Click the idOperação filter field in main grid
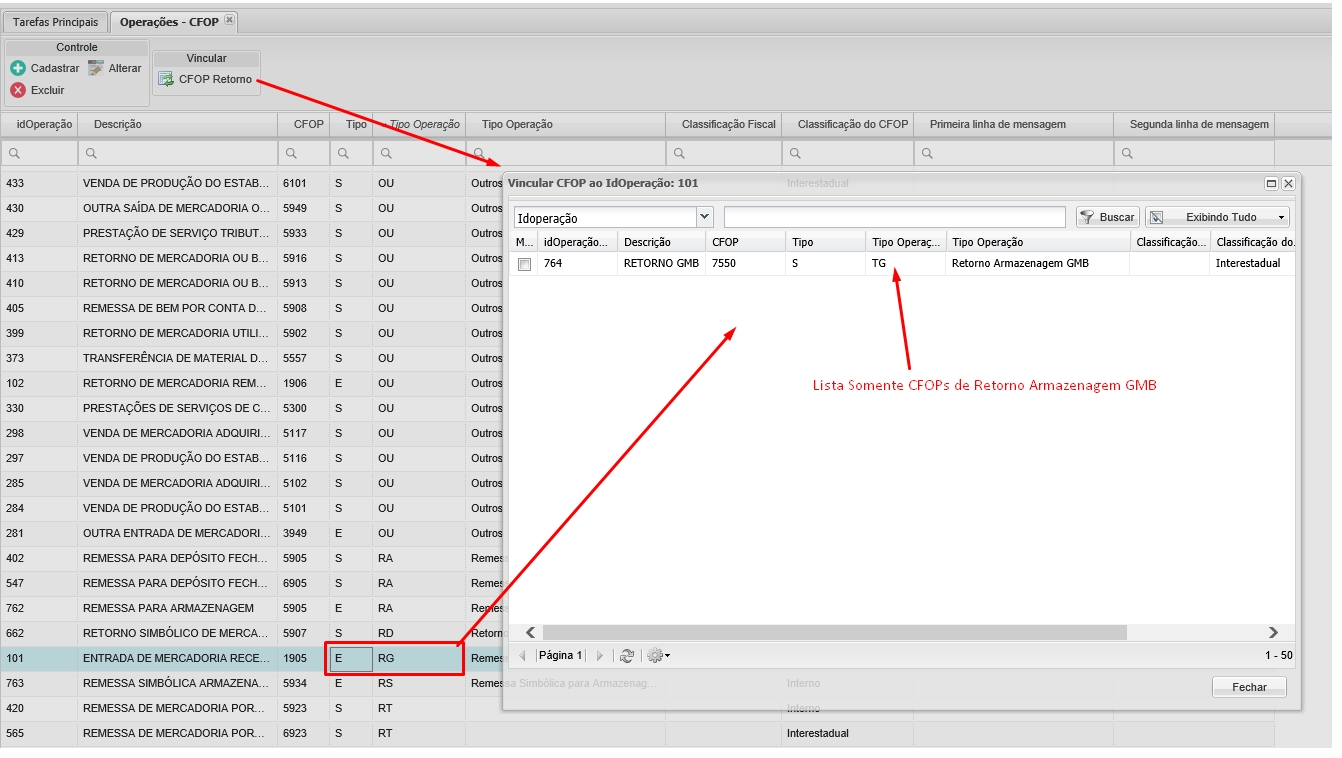Image resolution: width=1342 pixels, height=758 pixels. click(39, 153)
